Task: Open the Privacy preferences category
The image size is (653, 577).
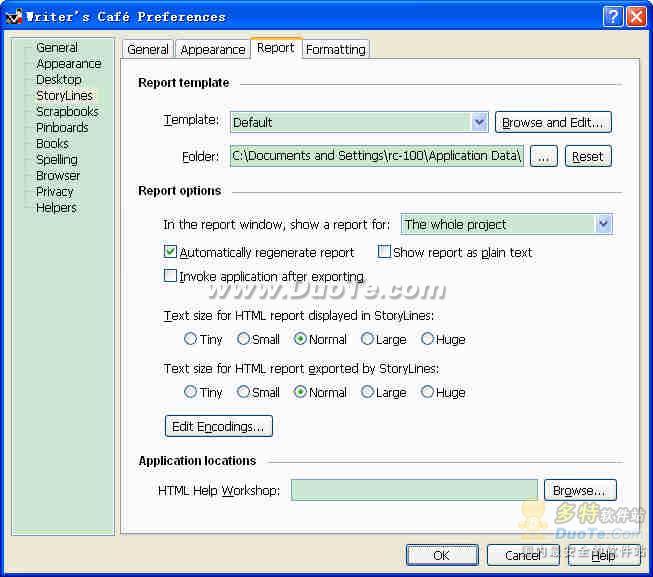Action: tap(55, 192)
